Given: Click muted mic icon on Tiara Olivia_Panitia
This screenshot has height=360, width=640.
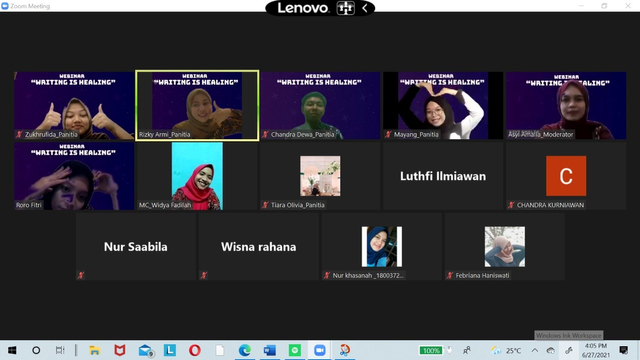Looking at the screenshot, I should pyautogui.click(x=265, y=205).
